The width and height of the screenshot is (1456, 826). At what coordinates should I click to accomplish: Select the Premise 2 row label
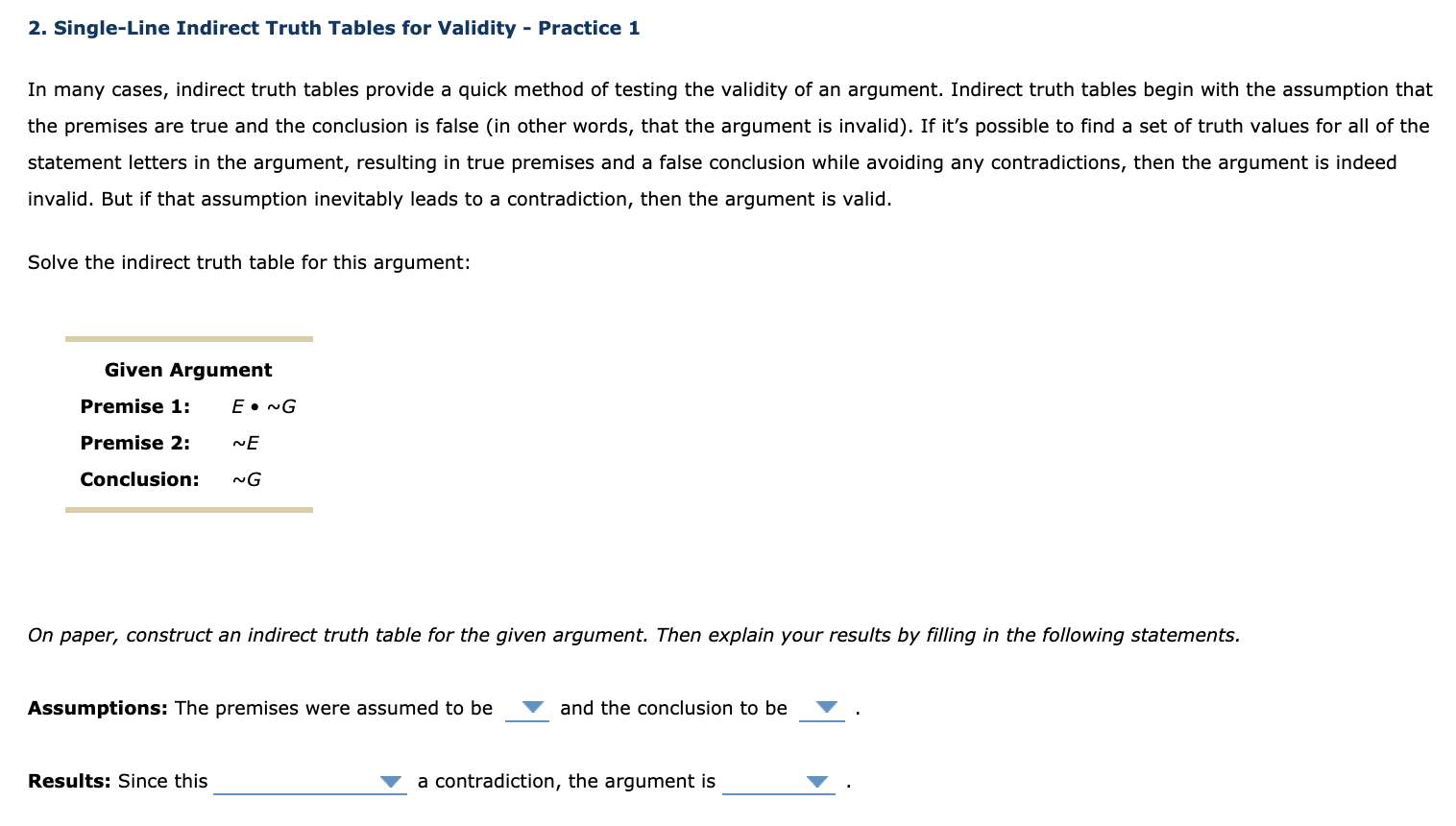[134, 443]
